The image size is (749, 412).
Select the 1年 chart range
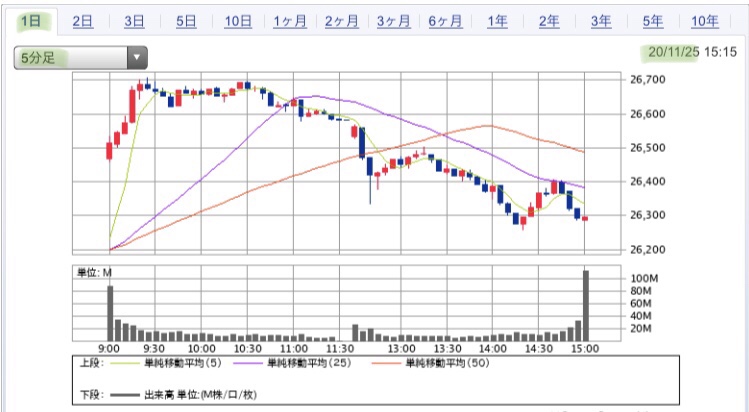click(x=497, y=21)
